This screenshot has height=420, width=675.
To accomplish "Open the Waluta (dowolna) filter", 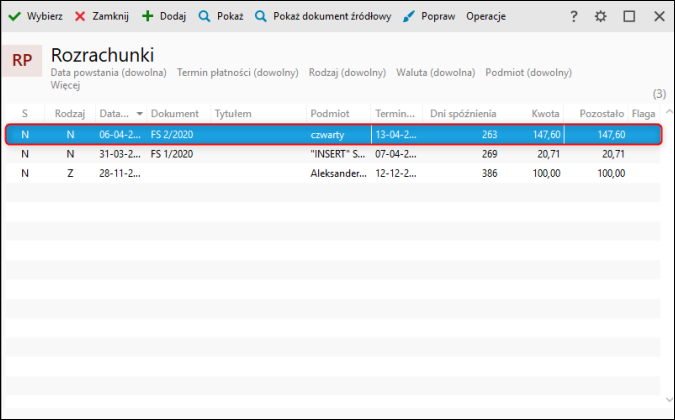I will coord(436,73).
